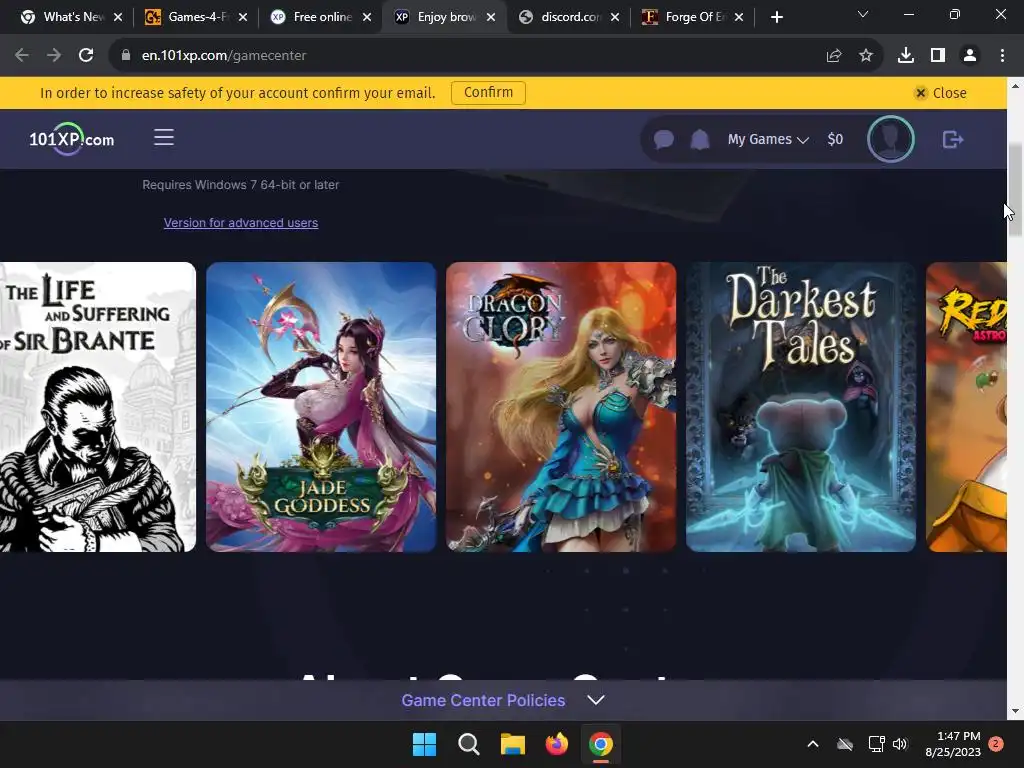Open The Darkest Tales game card

(801, 407)
